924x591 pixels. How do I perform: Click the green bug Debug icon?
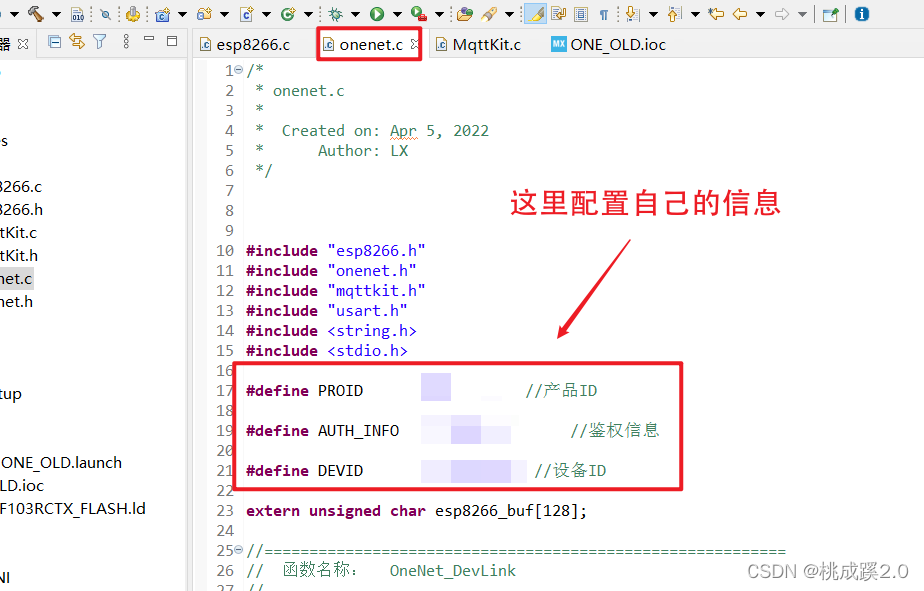(x=335, y=14)
